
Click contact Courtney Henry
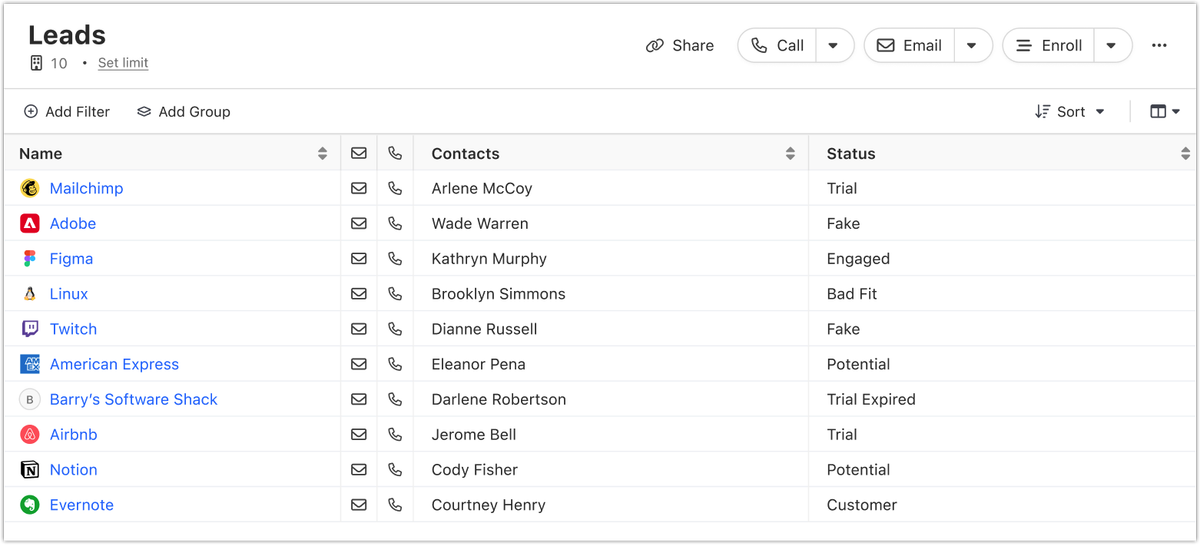488,505
